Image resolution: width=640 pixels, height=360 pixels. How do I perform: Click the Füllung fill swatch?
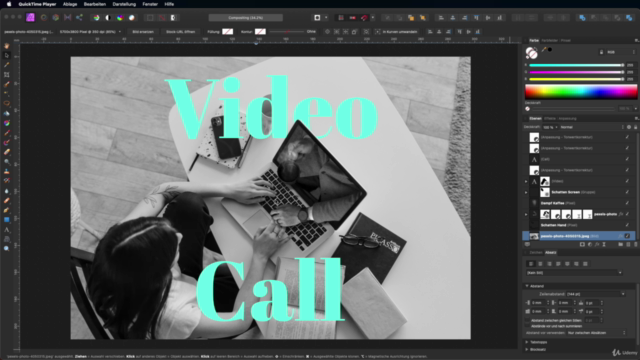point(227,31)
